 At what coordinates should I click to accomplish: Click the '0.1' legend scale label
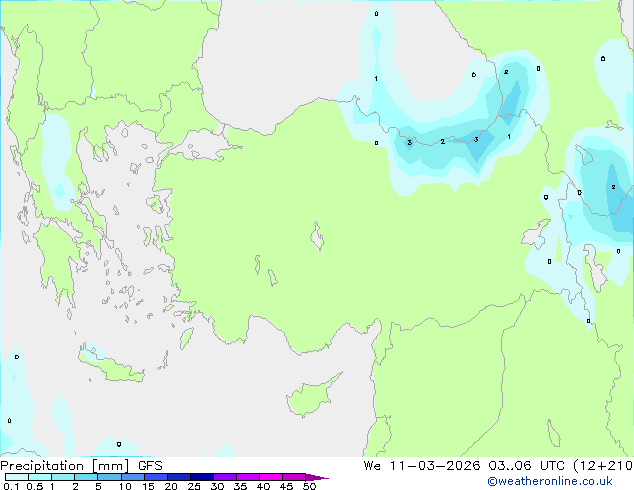point(11,486)
